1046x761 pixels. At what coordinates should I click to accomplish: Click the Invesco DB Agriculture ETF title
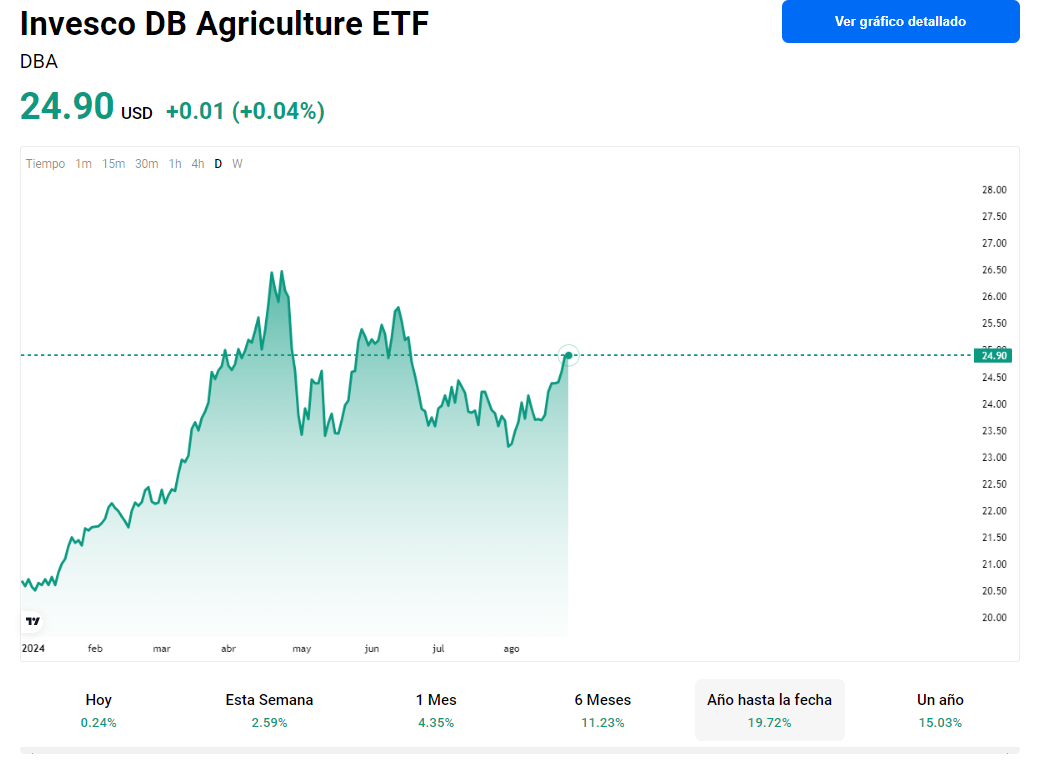click(x=224, y=24)
